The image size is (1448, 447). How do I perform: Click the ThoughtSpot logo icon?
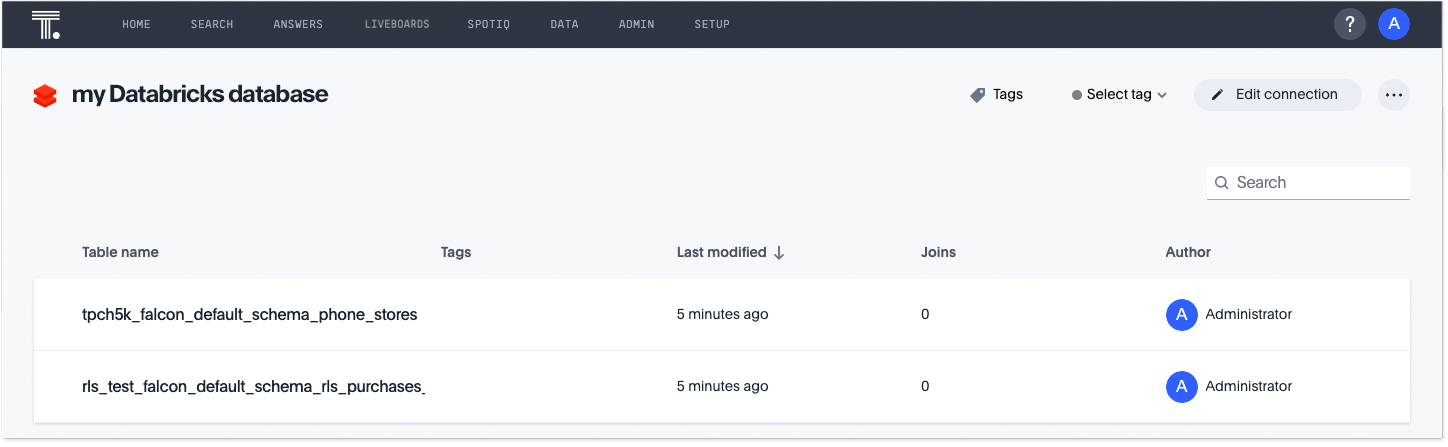coord(46,25)
